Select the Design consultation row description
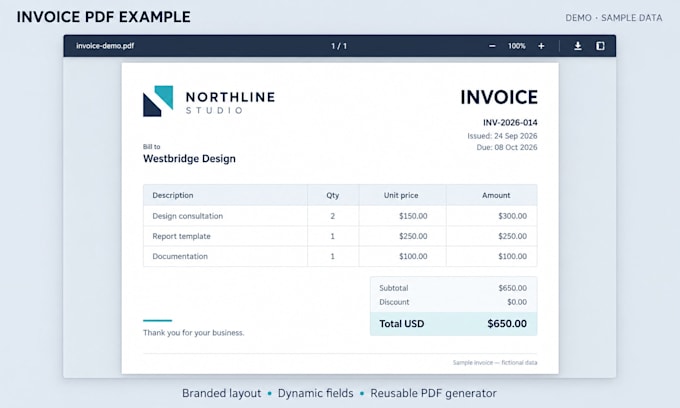This screenshot has height=408, width=680. (187, 216)
